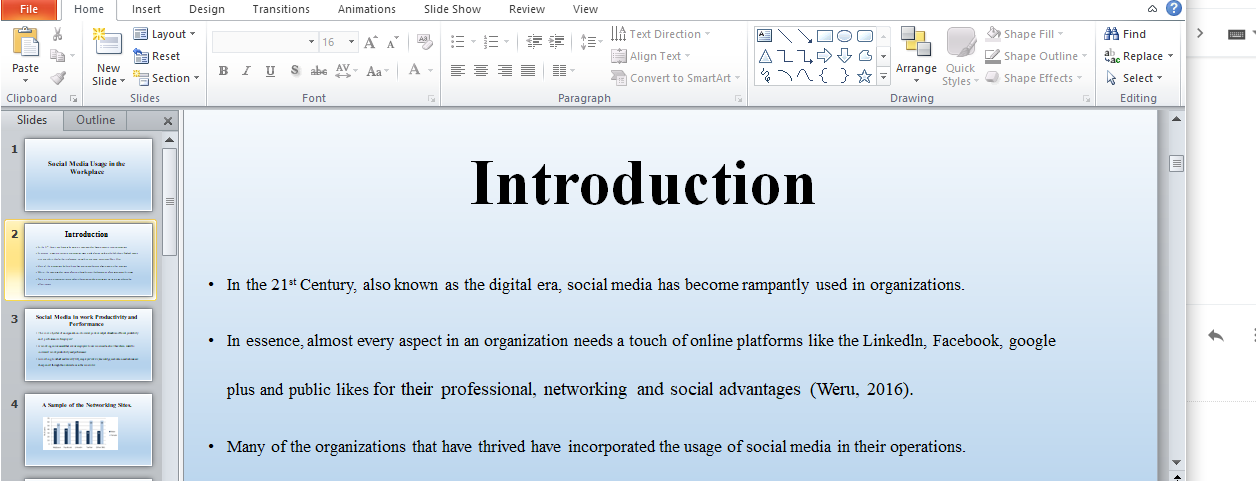Select the straight Line shape
1256x481 pixels.
point(786,35)
